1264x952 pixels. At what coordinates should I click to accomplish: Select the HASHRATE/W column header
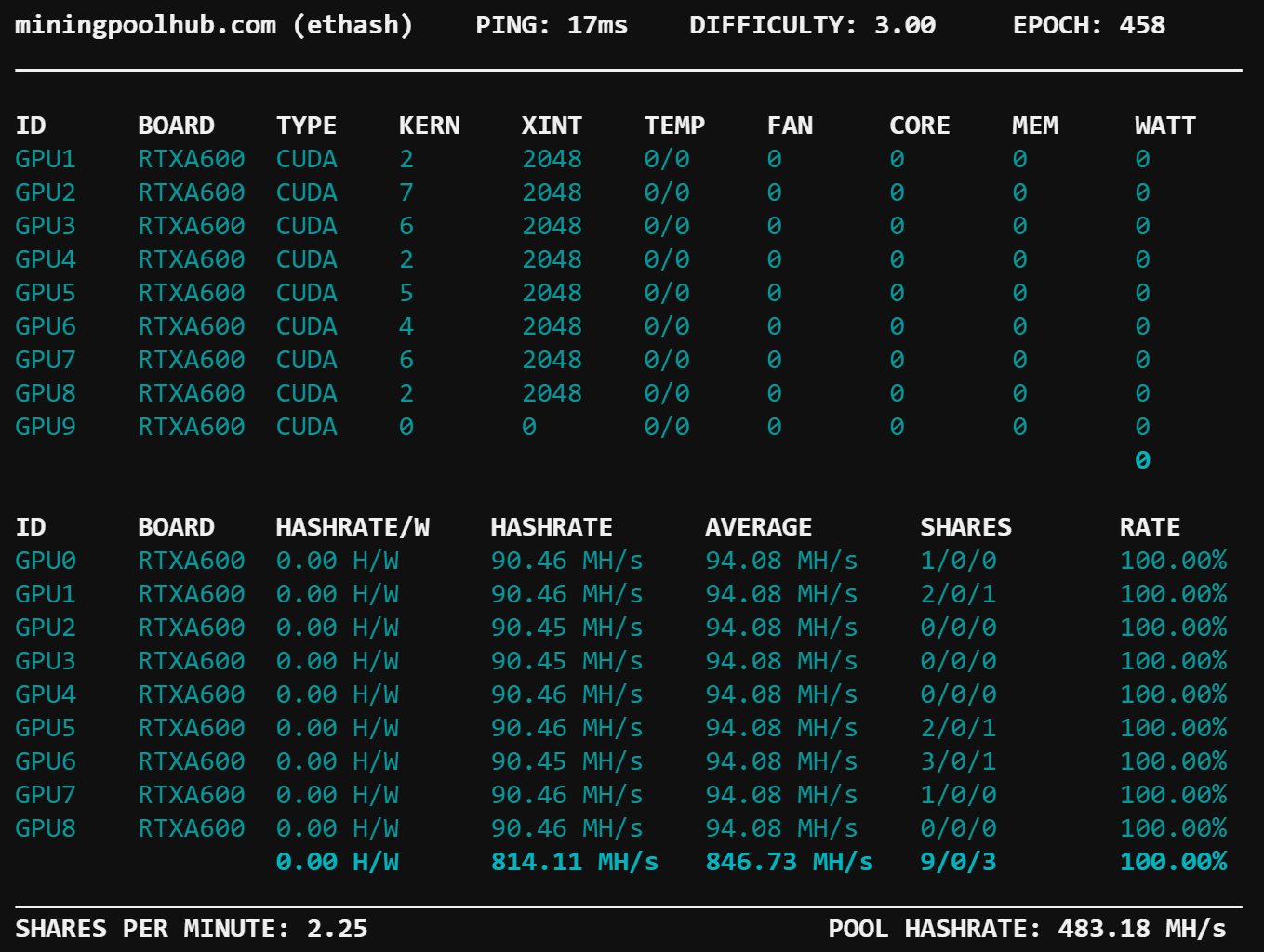click(x=353, y=526)
